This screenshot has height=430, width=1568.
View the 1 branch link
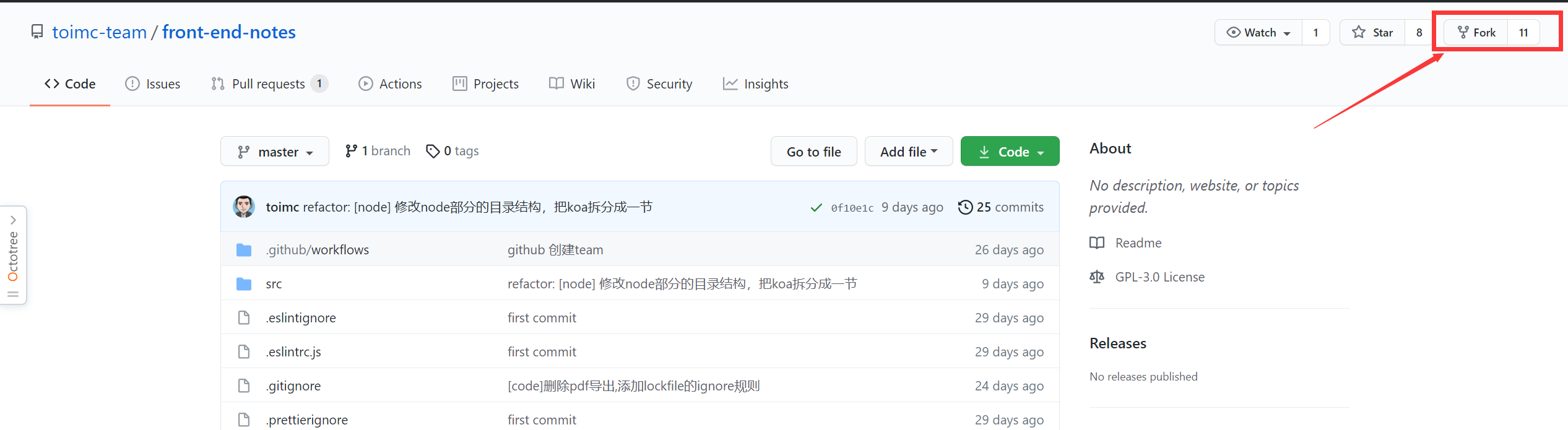(378, 151)
